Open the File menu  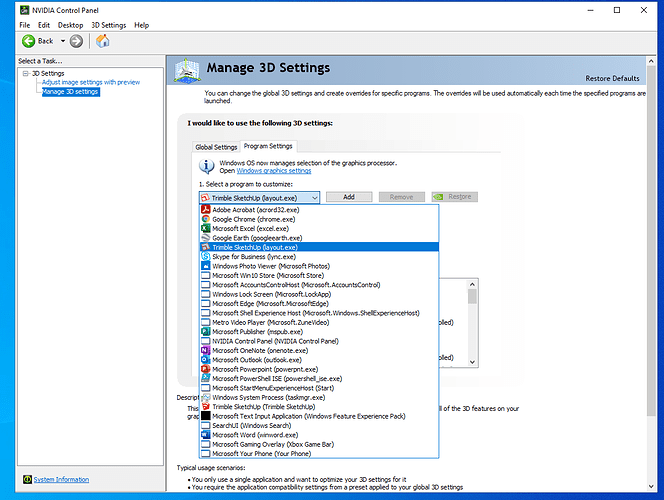(25, 25)
